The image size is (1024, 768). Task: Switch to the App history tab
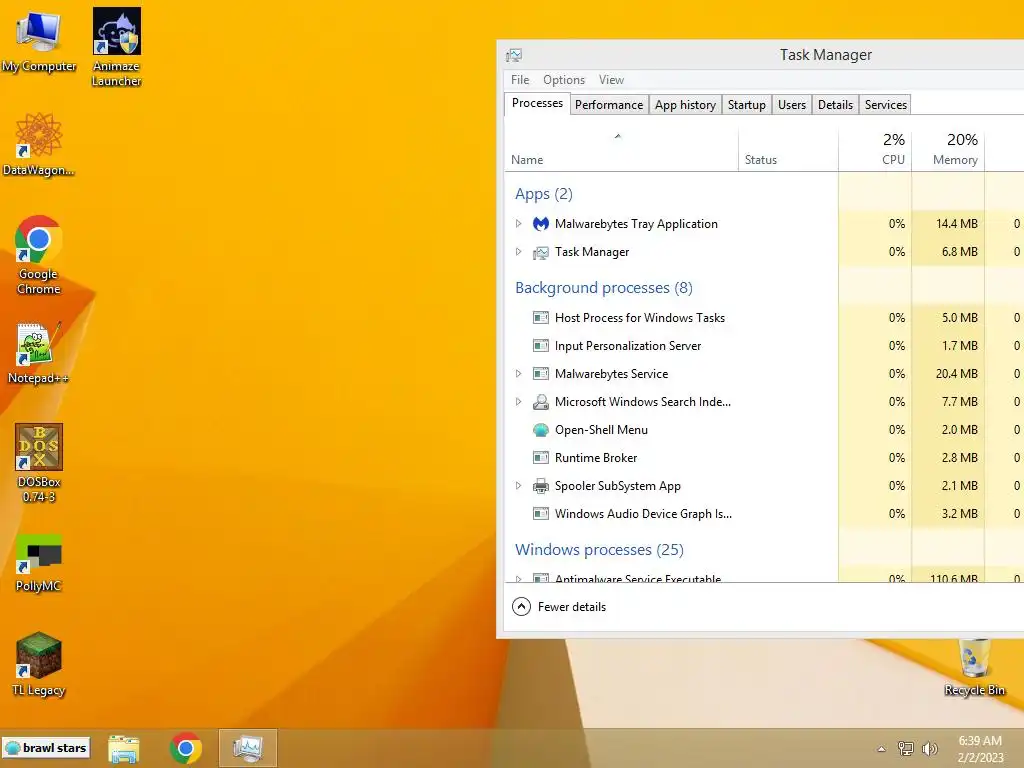(685, 104)
